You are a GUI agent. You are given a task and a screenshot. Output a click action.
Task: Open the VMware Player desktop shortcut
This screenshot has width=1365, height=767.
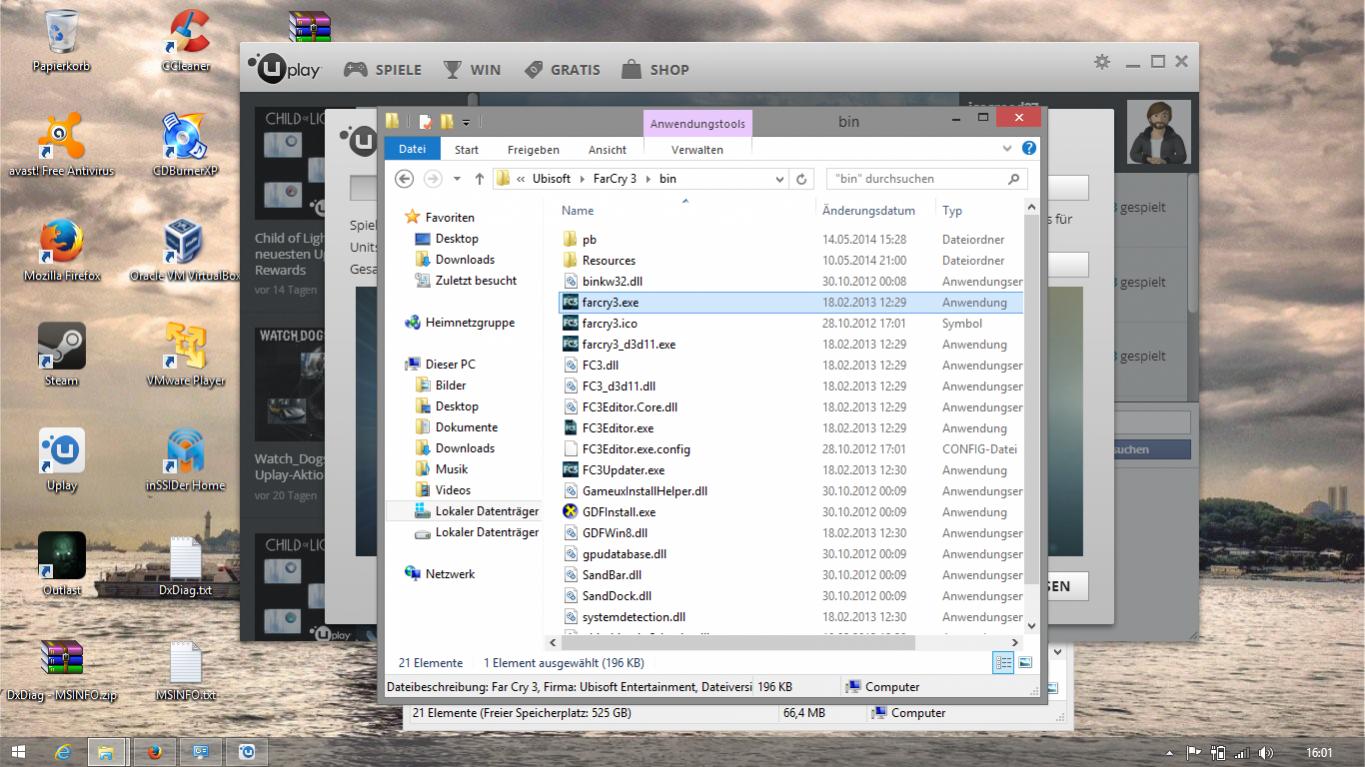pyautogui.click(x=185, y=355)
